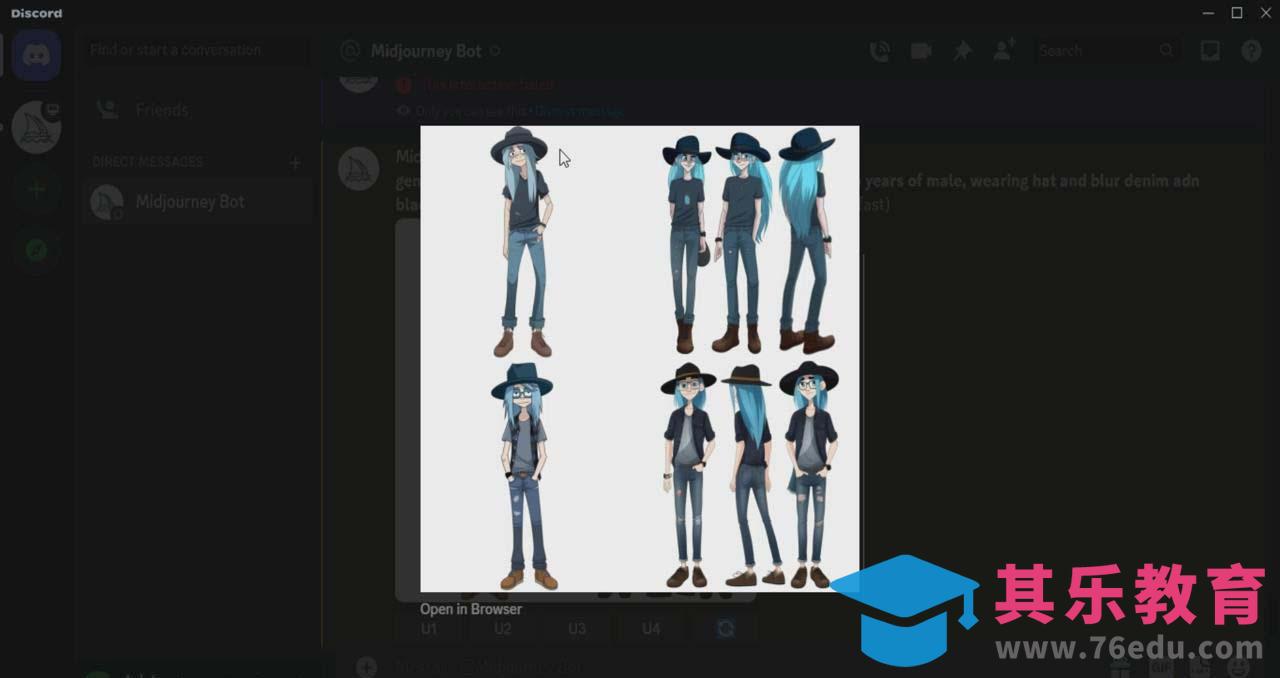
Task: Open Explore Discoverable Servers compass icon
Action: click(37, 250)
